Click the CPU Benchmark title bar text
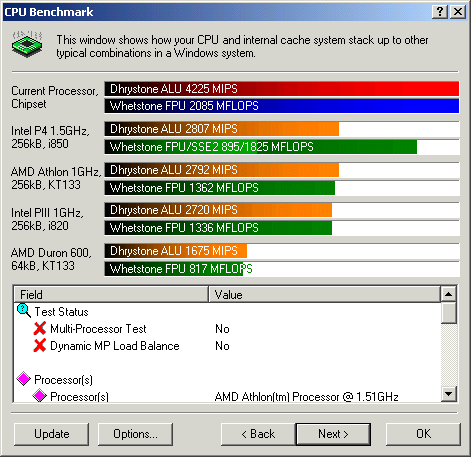471x457 pixels. click(x=49, y=12)
